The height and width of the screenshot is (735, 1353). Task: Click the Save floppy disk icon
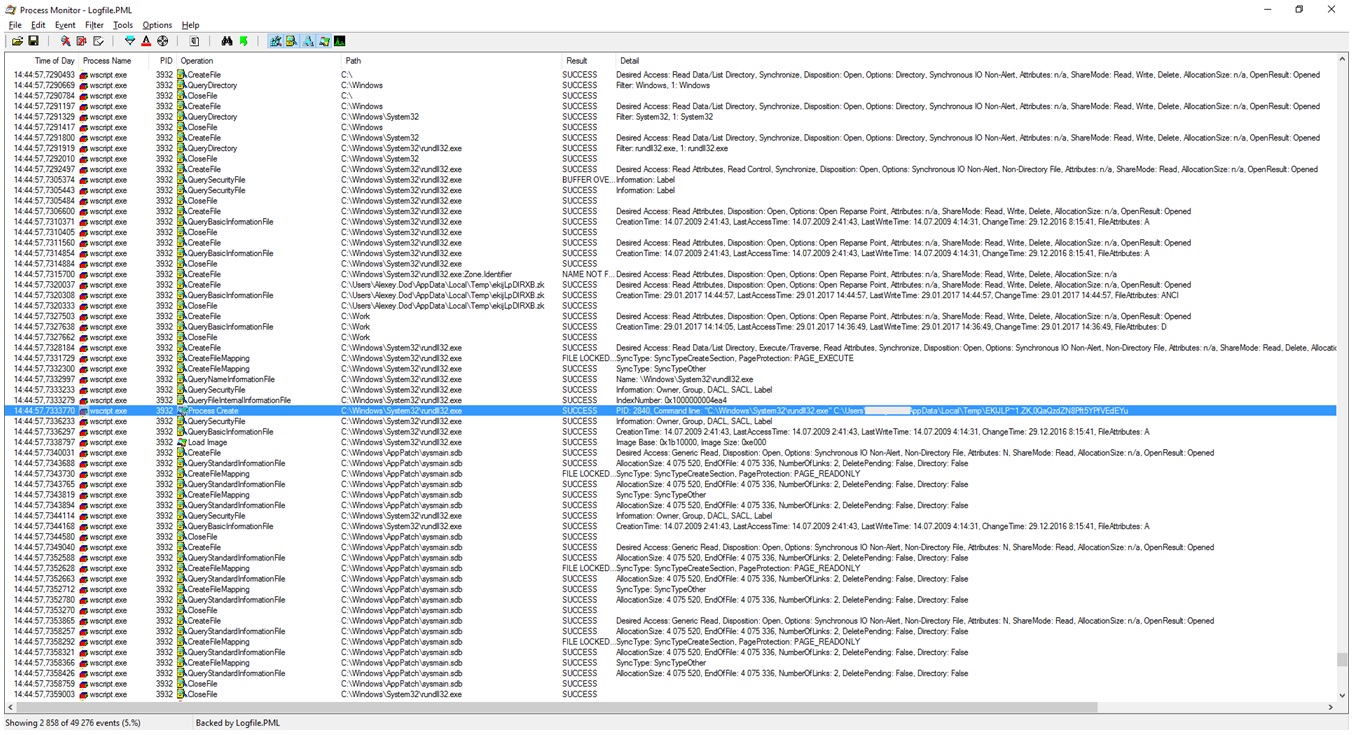pos(33,41)
